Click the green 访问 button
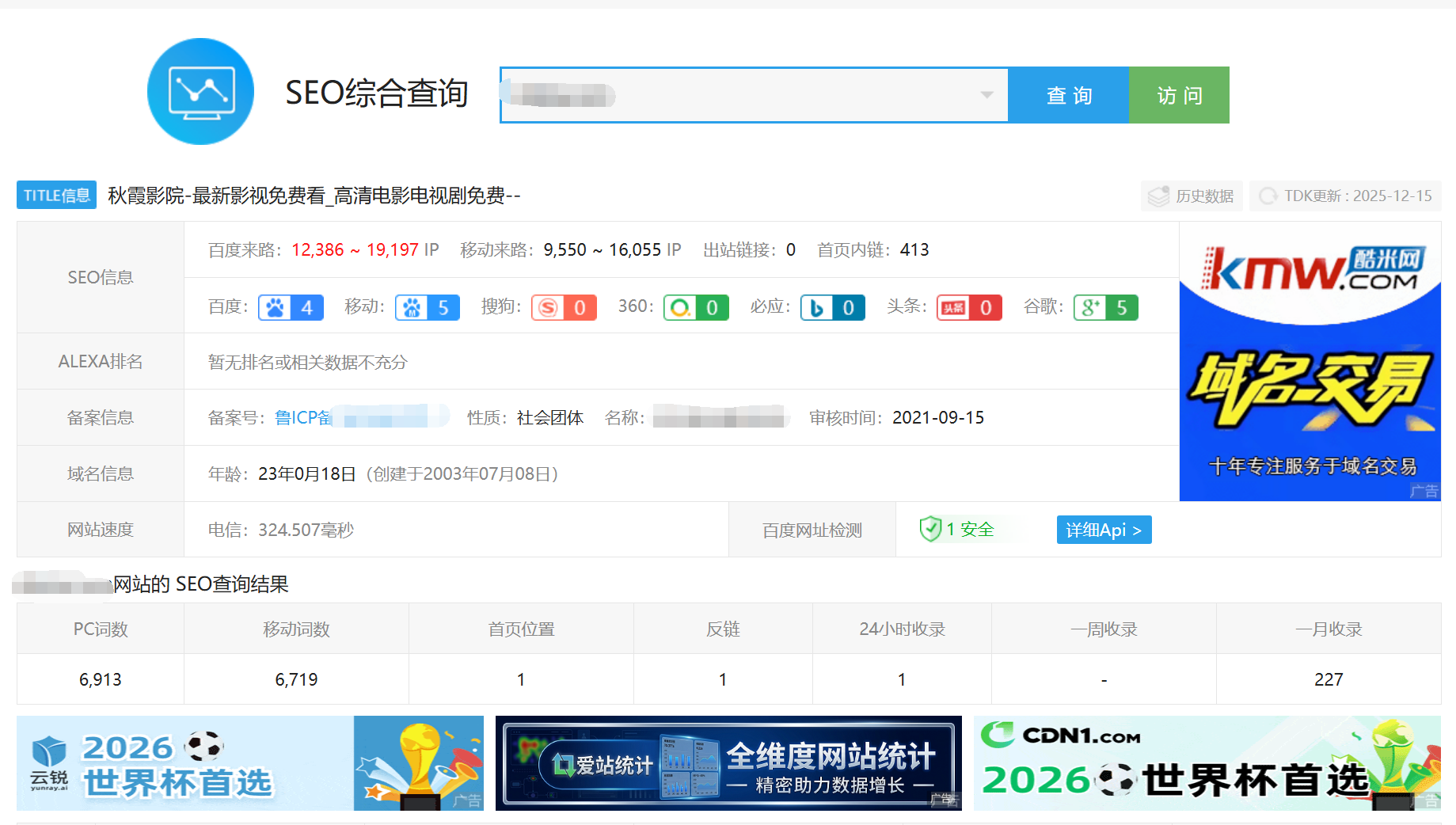The height and width of the screenshot is (825, 1456). click(1179, 95)
